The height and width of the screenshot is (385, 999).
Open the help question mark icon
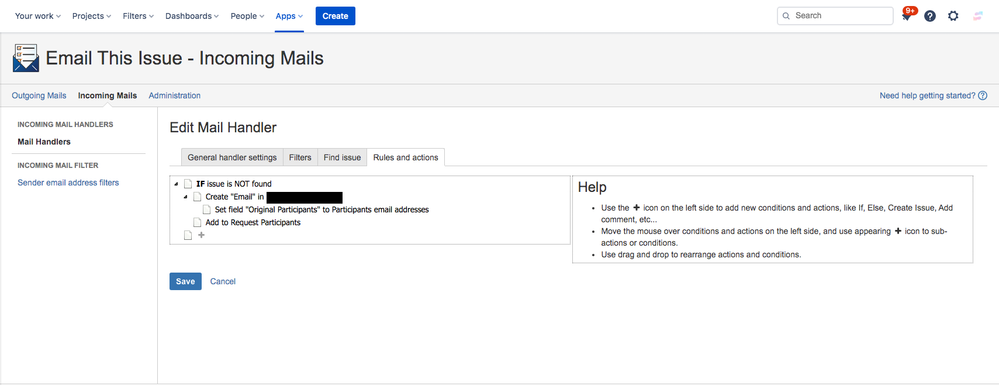tap(930, 16)
